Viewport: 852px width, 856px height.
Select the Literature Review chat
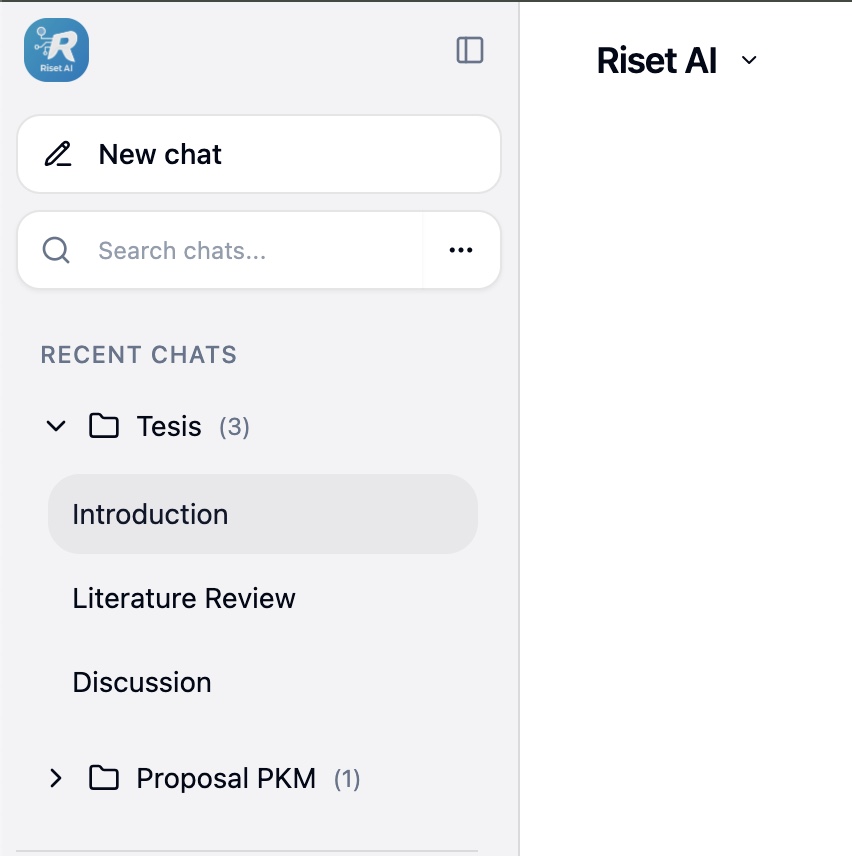coord(184,598)
